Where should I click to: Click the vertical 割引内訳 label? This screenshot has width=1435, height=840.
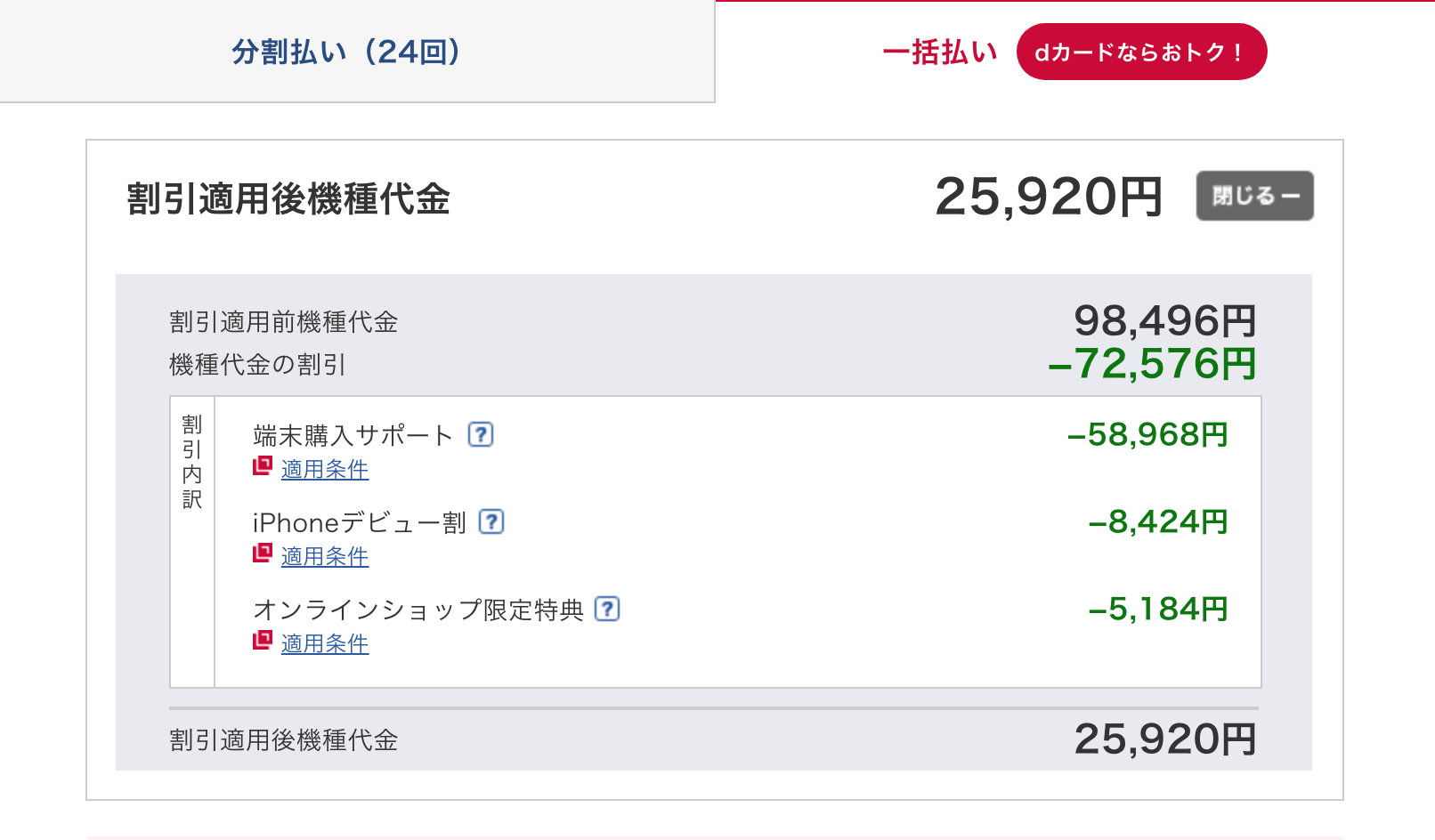point(192,462)
